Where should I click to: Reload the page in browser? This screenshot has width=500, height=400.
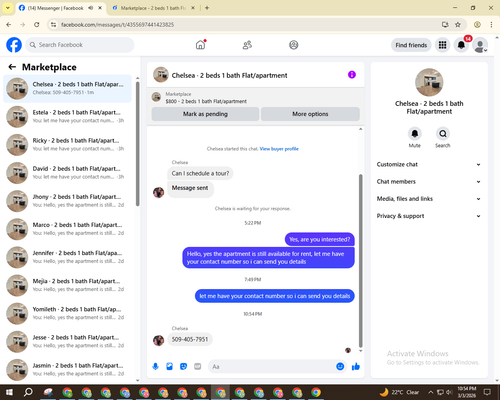[37, 24]
